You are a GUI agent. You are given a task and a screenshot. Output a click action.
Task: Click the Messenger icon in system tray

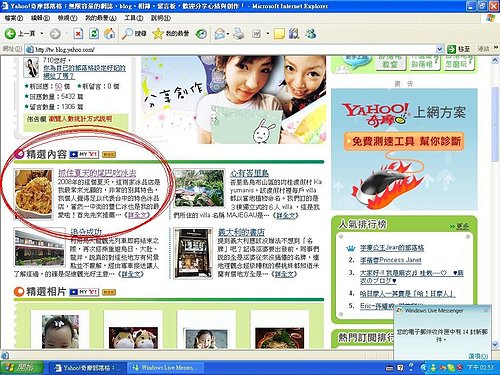click(433, 368)
